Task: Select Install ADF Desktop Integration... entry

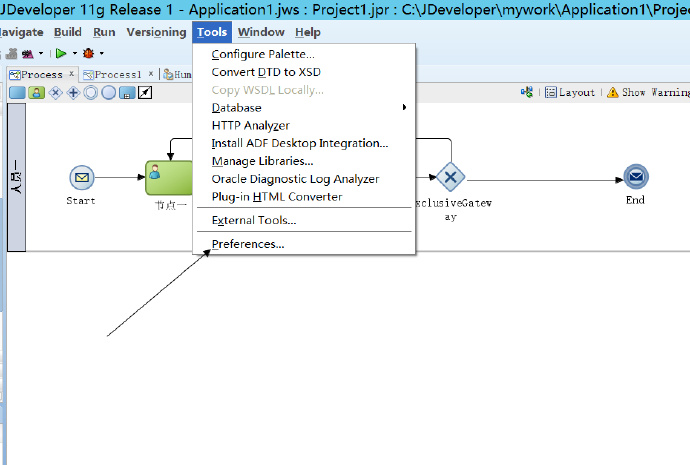Action: 304,143
